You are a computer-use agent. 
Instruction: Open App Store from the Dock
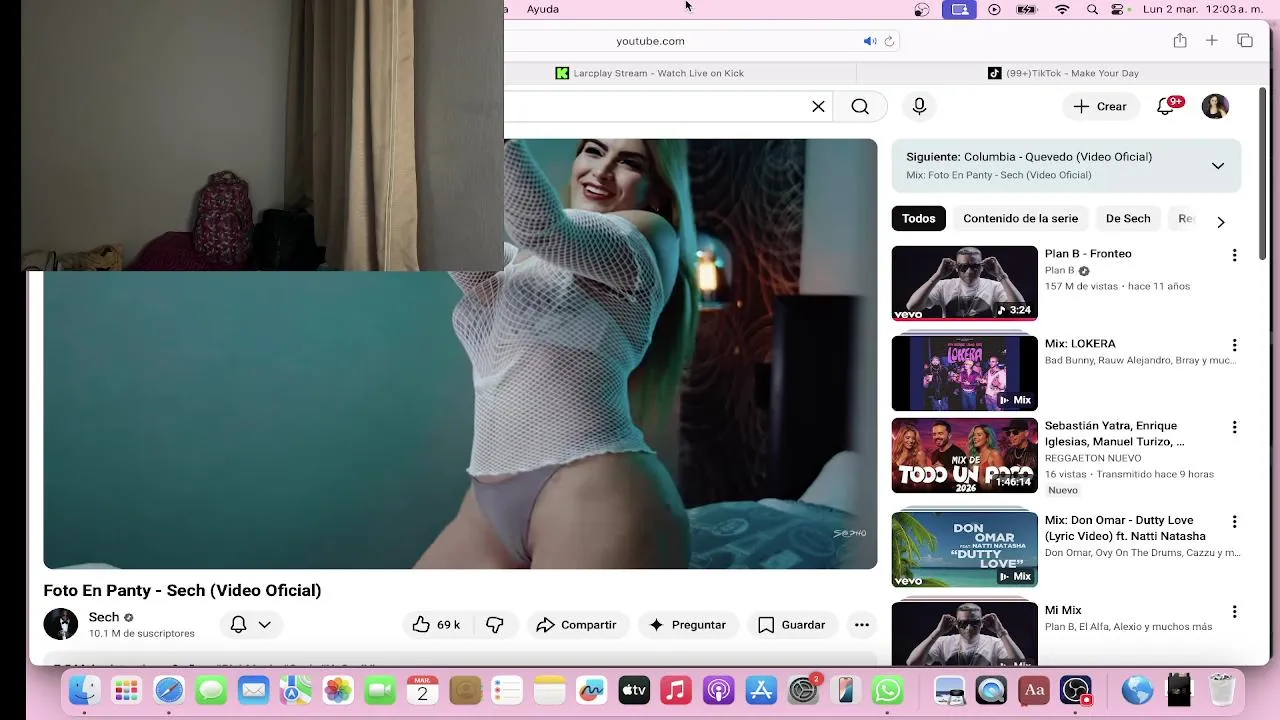tap(762, 690)
